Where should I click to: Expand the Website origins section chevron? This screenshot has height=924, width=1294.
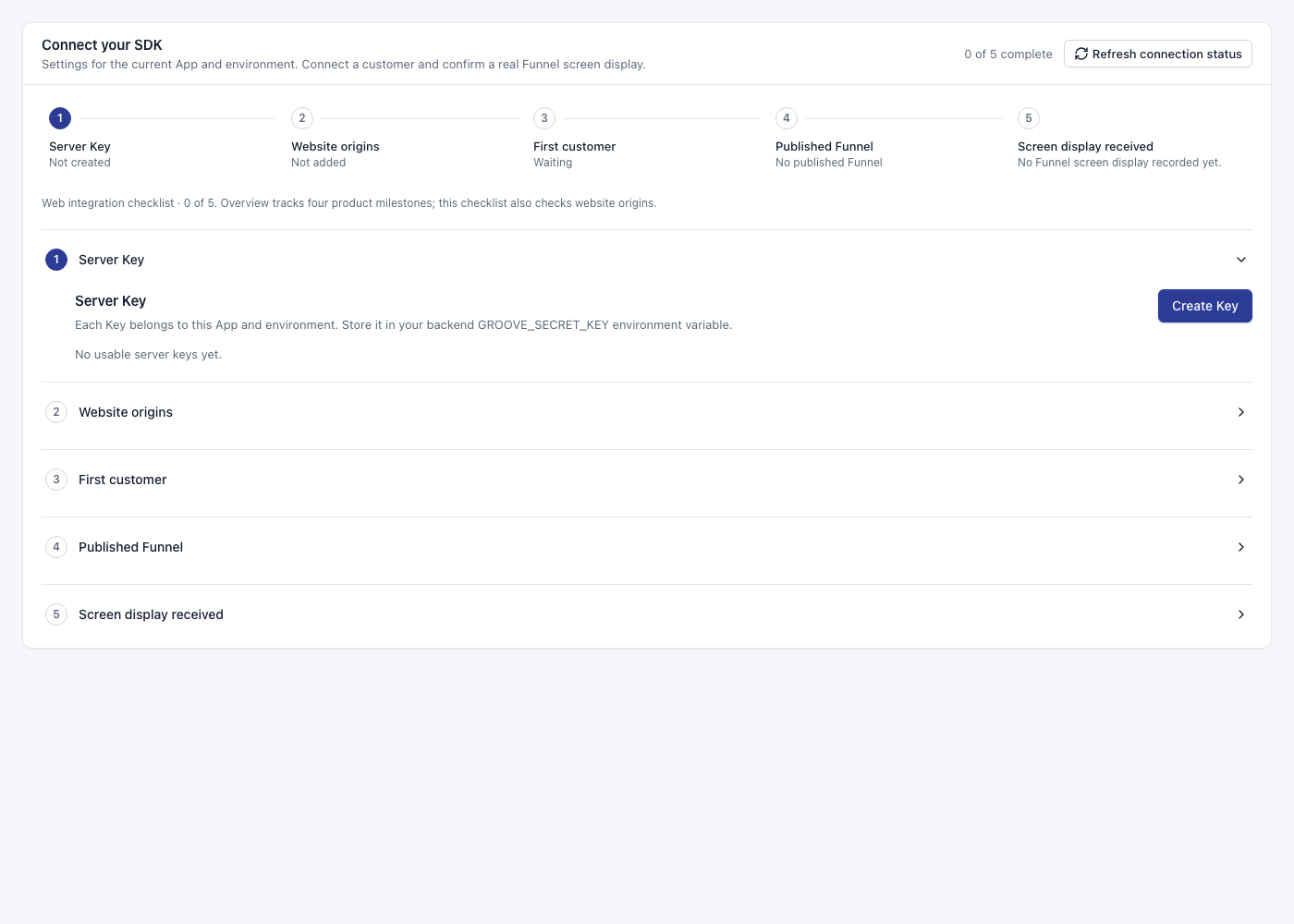click(x=1241, y=412)
